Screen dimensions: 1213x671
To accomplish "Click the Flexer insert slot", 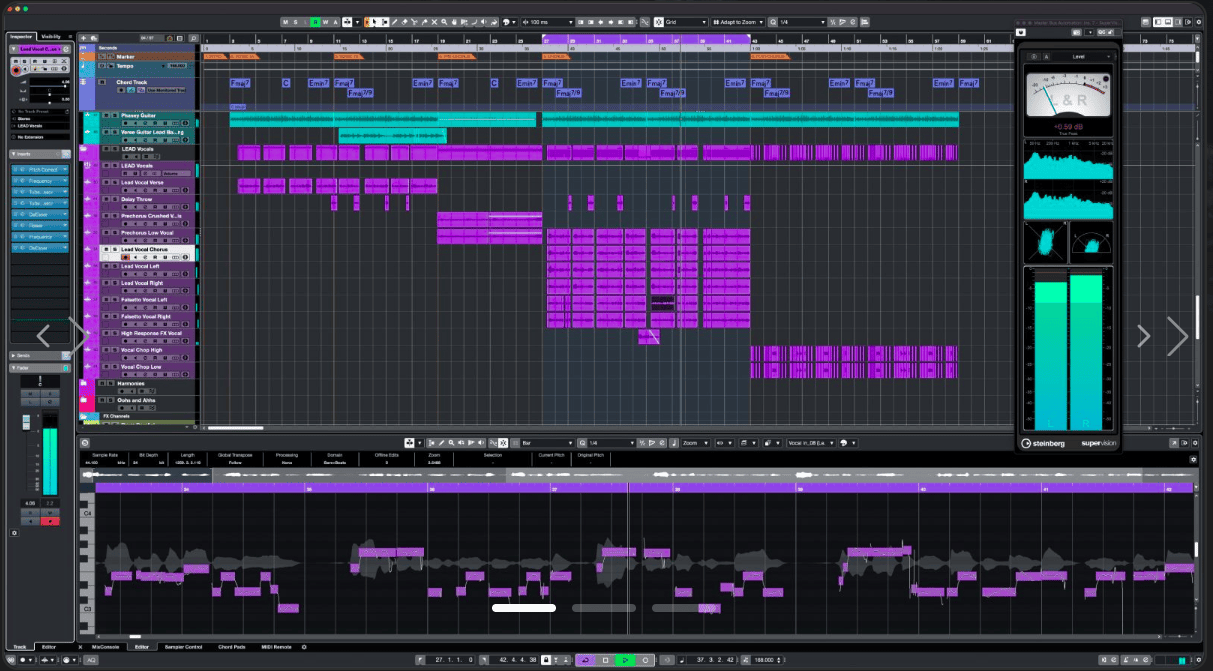I will 40,225.
